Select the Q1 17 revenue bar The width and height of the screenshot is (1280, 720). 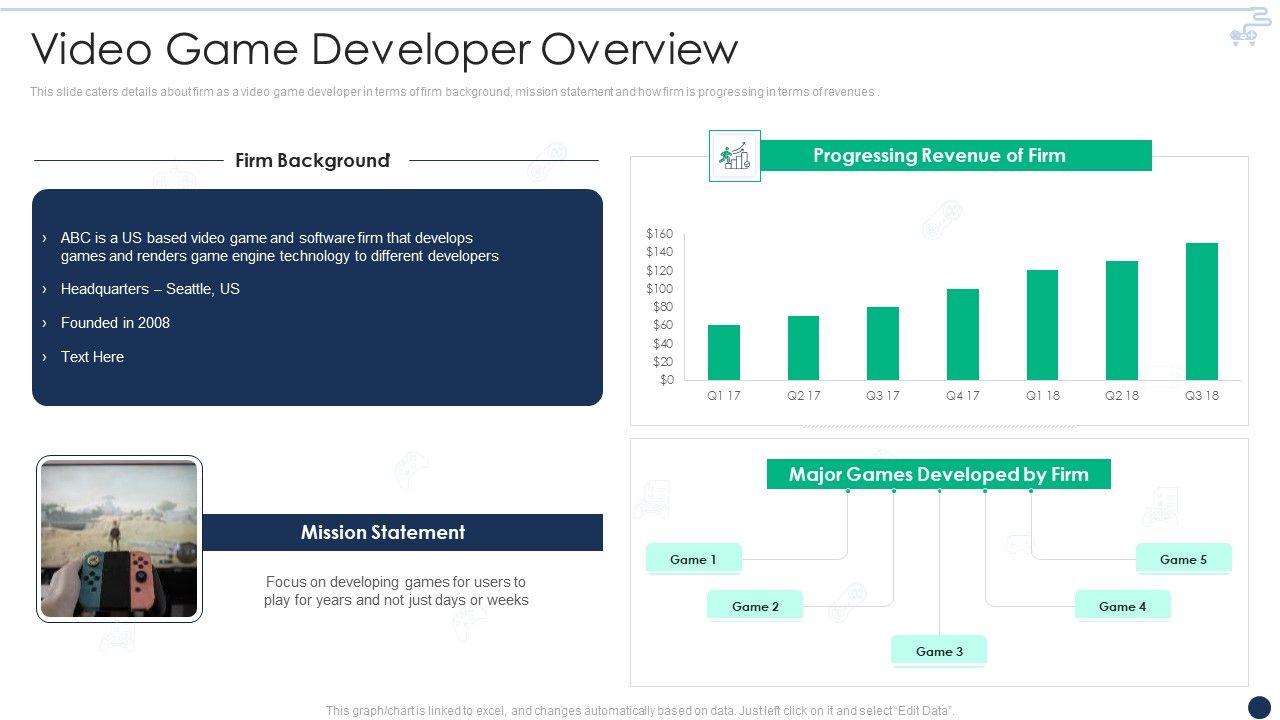[x=724, y=352]
